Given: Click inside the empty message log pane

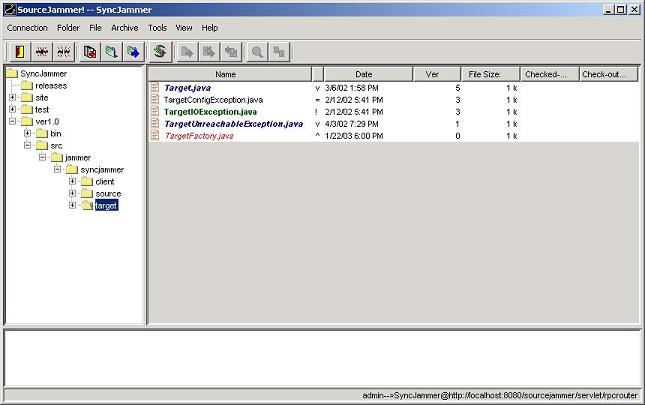Looking at the screenshot, I should (322, 358).
